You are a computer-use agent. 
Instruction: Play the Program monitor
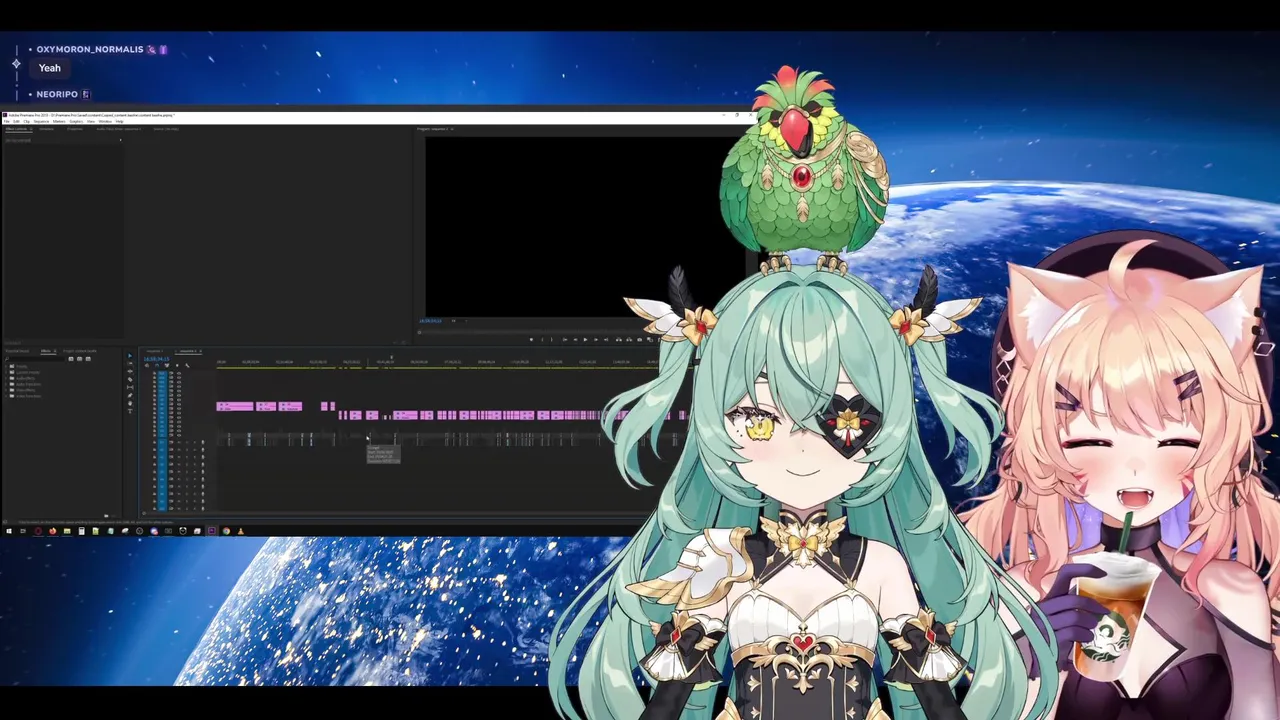pos(585,339)
